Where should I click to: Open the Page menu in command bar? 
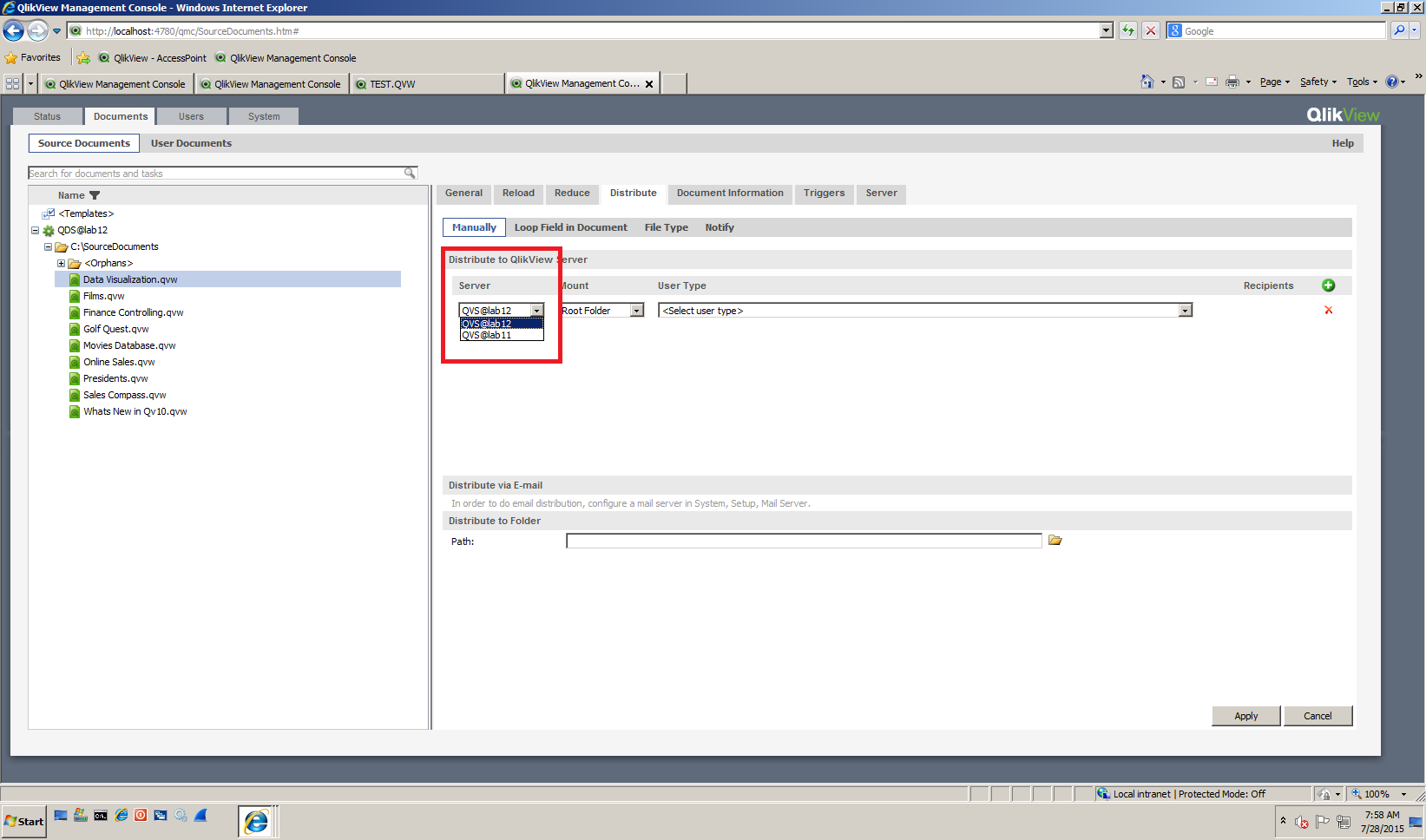click(1274, 82)
